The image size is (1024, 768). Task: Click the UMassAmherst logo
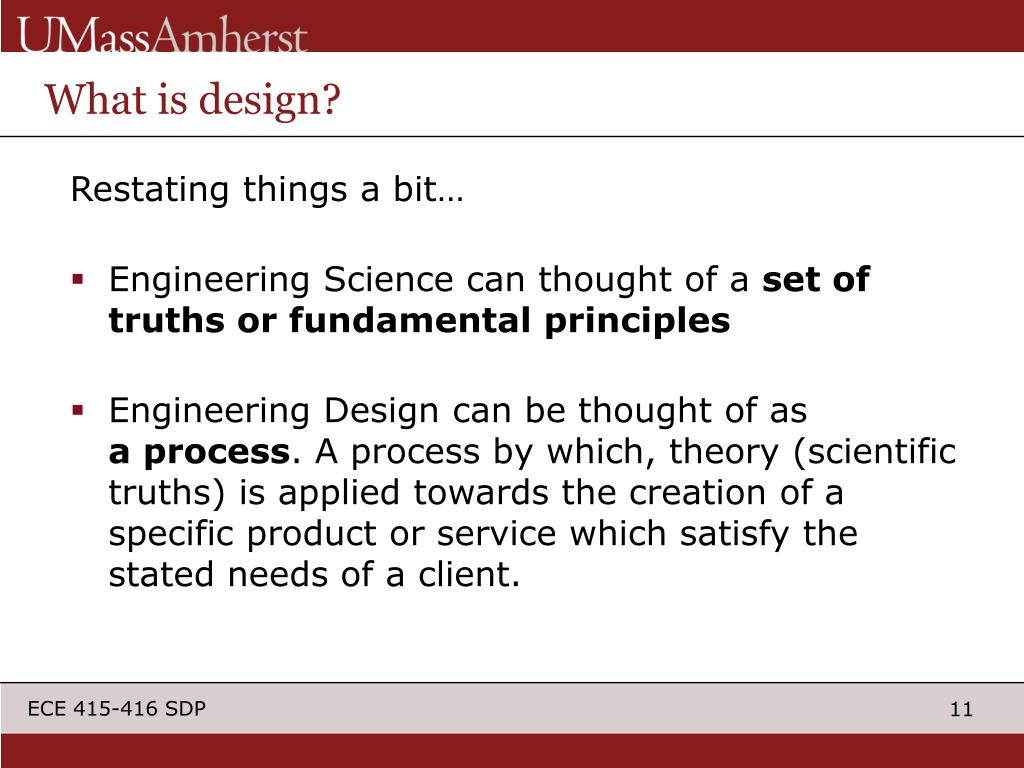point(162,35)
